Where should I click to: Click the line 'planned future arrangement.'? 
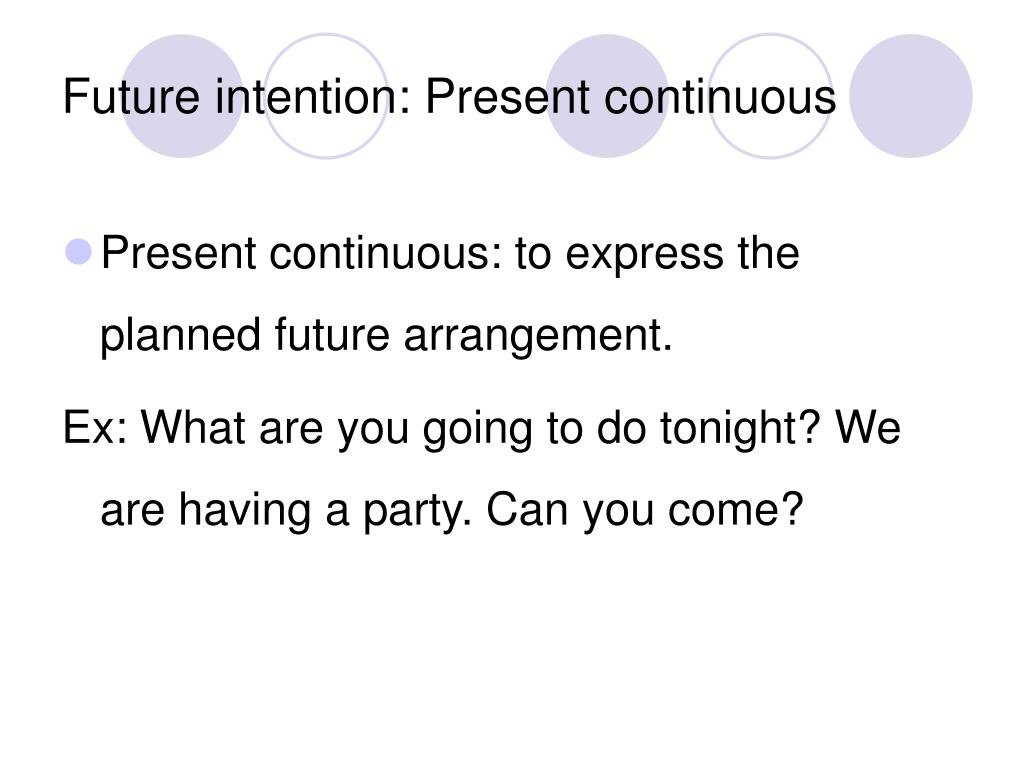386,337
